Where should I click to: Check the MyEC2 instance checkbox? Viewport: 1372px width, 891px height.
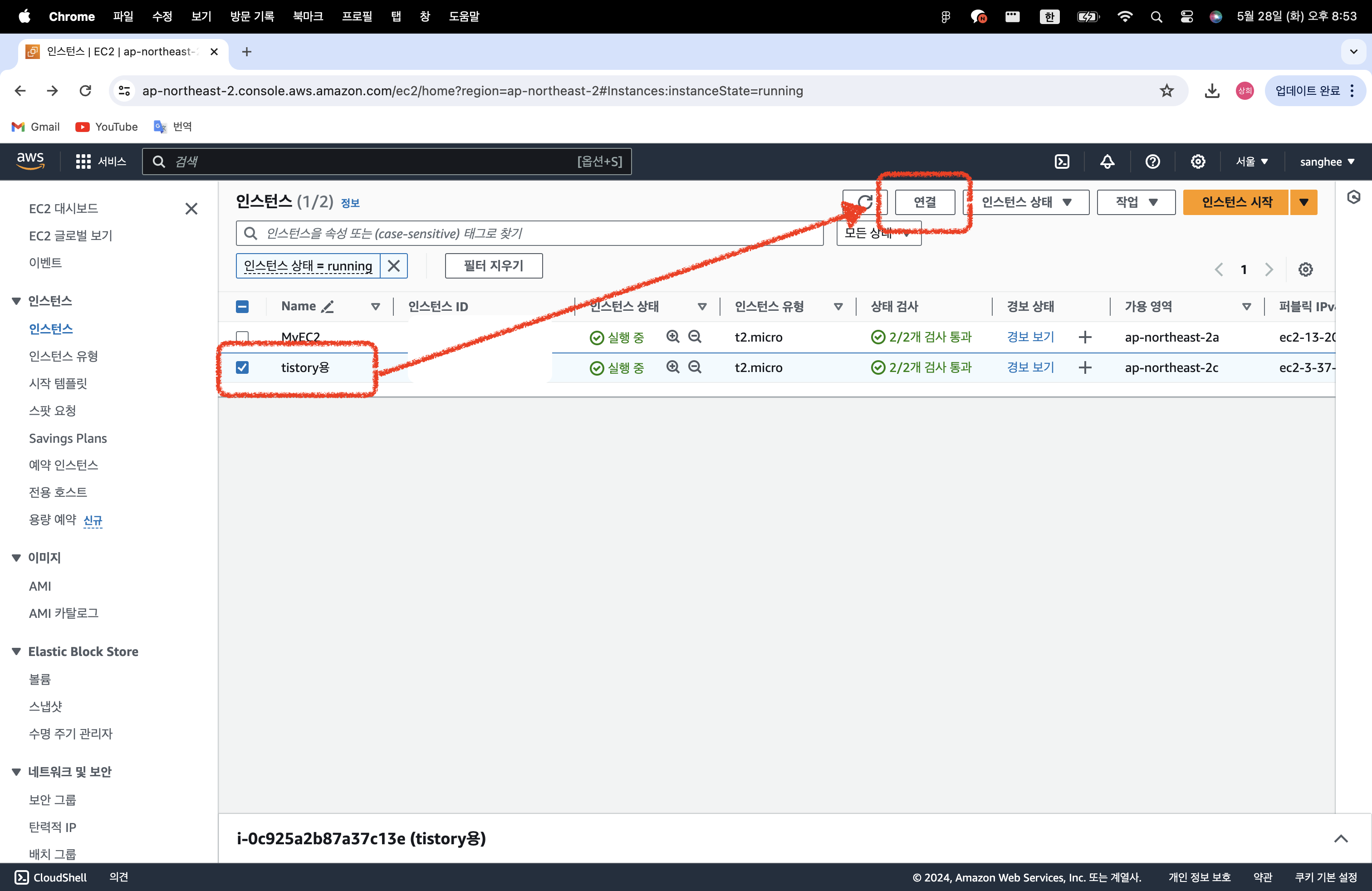click(243, 337)
